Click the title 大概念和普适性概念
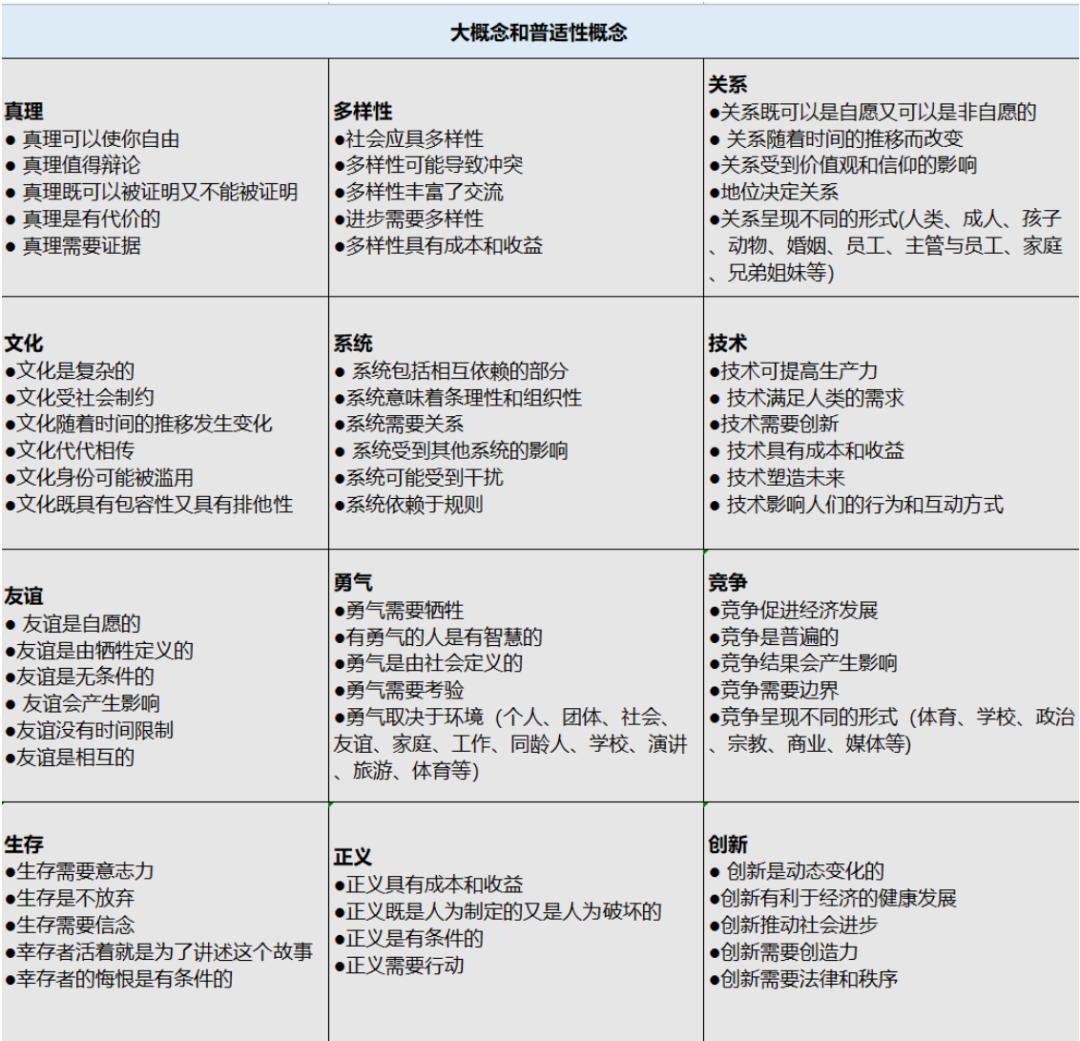This screenshot has height=1041, width=1080. coord(540,32)
